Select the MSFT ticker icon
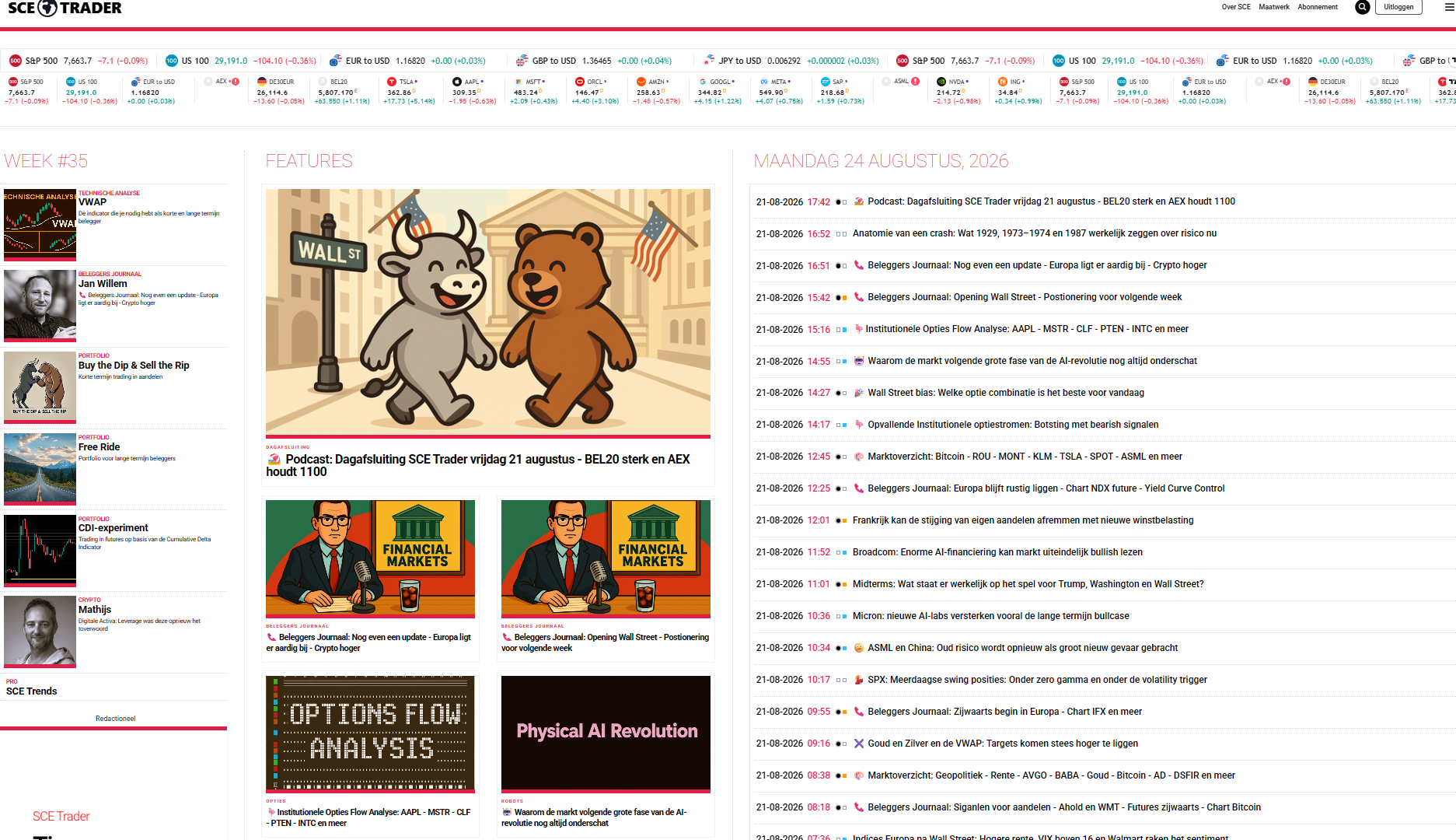This screenshot has height=840, width=1456. tap(519, 82)
